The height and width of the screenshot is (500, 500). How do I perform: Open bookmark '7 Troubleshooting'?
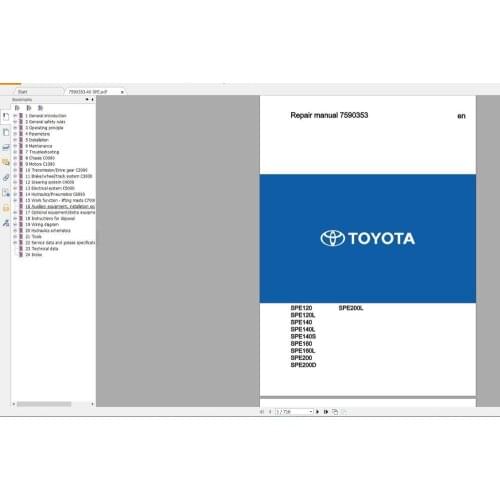[x=42, y=152]
